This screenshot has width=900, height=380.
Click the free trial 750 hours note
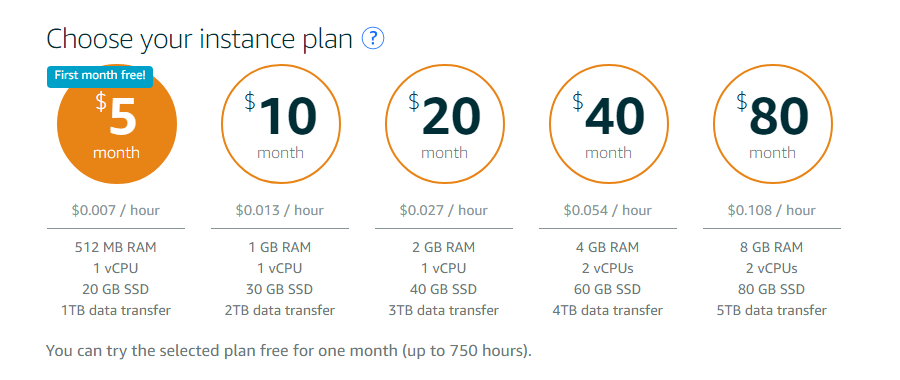[x=289, y=351]
